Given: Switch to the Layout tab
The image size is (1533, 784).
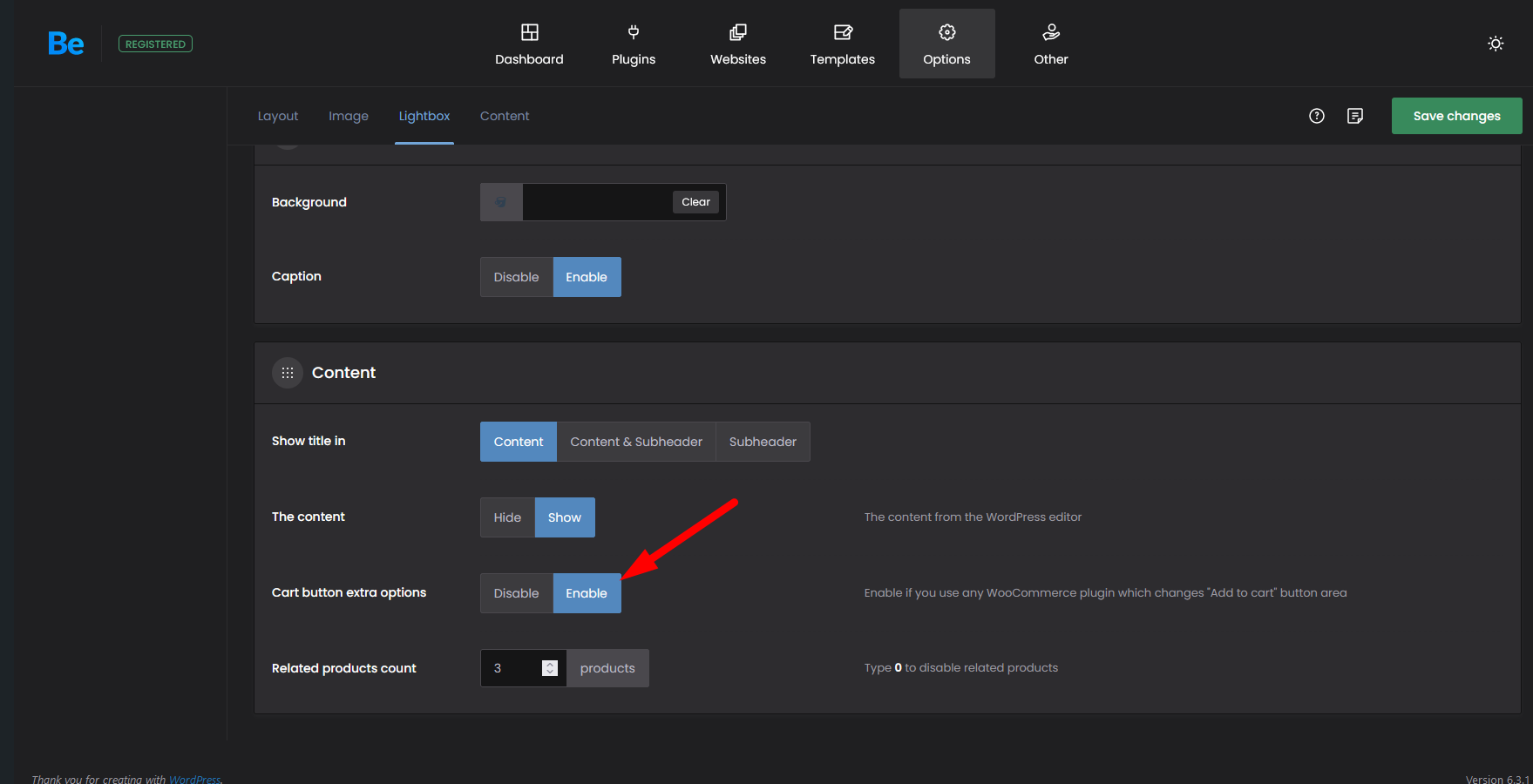Looking at the screenshot, I should (278, 116).
